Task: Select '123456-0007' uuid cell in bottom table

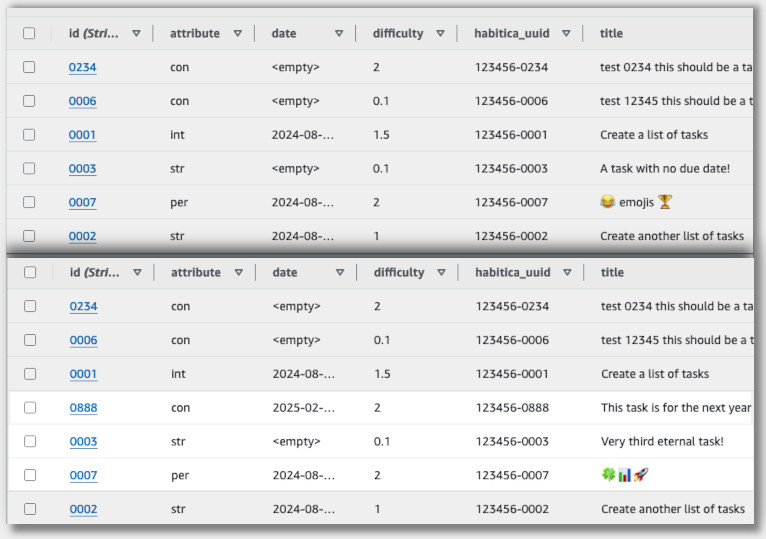Action: pyautogui.click(x=512, y=474)
